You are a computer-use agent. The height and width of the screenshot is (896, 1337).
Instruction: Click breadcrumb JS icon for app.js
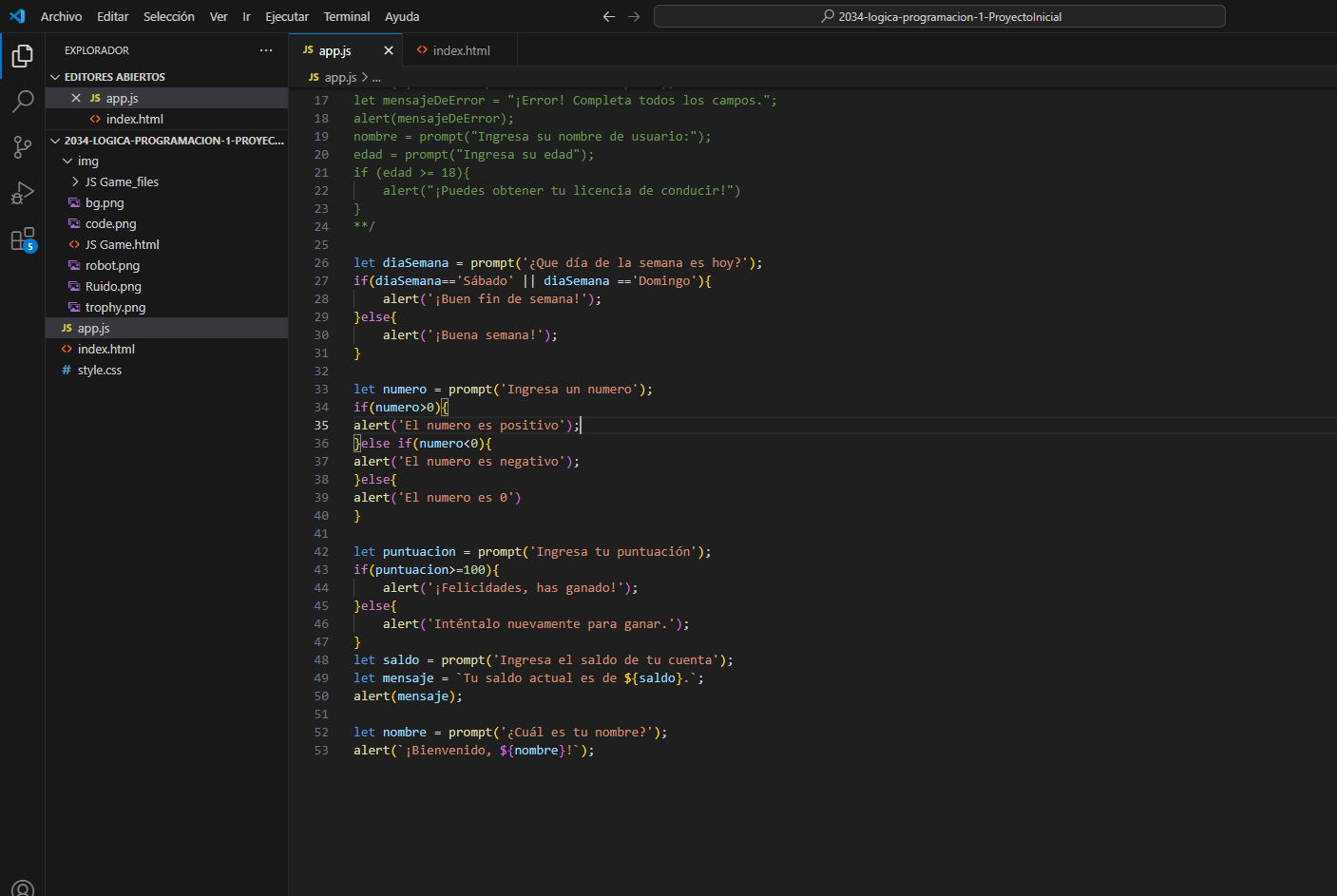pos(314,77)
